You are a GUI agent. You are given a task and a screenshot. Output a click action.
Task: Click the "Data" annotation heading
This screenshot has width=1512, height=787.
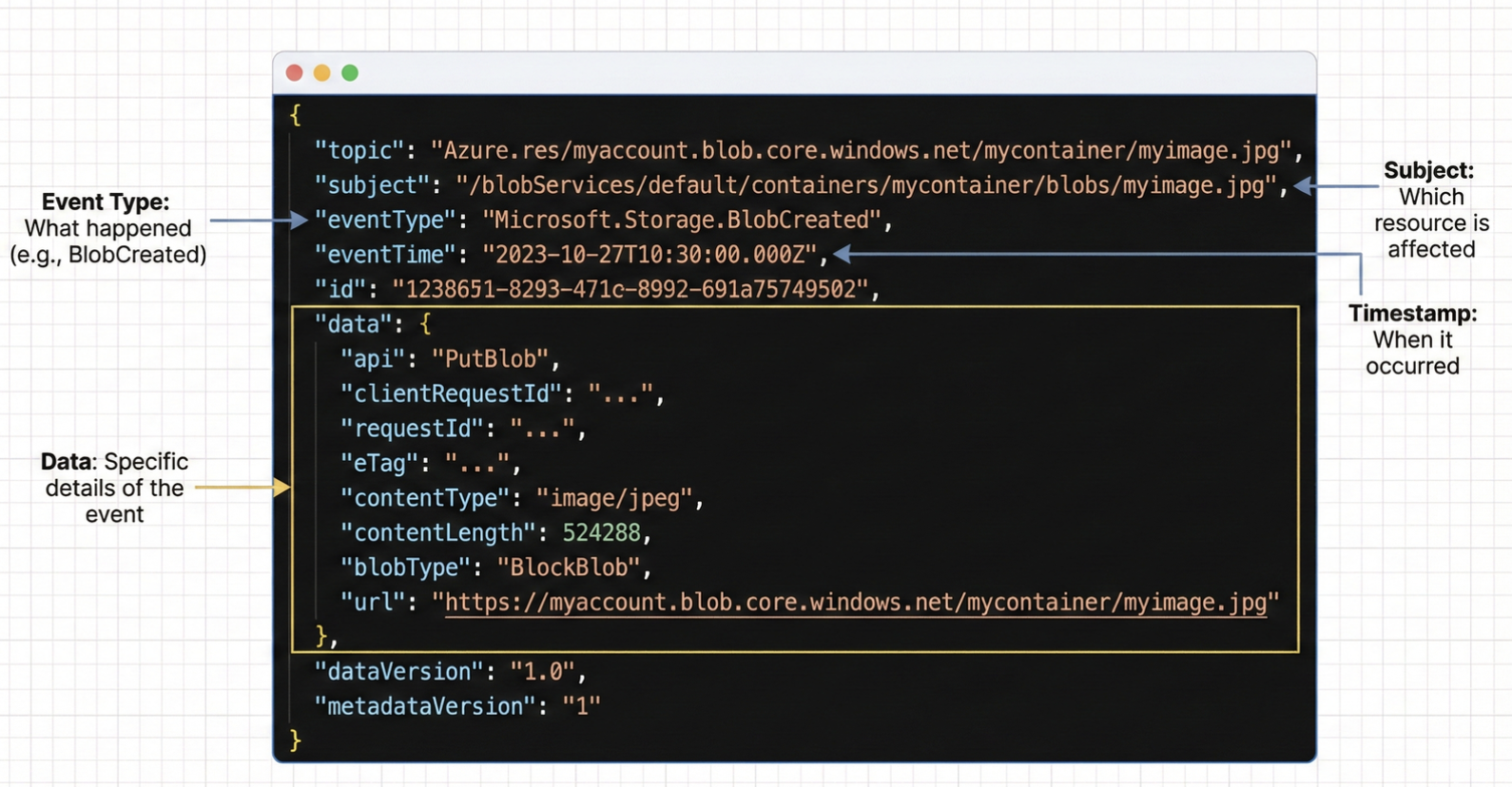tap(68, 461)
